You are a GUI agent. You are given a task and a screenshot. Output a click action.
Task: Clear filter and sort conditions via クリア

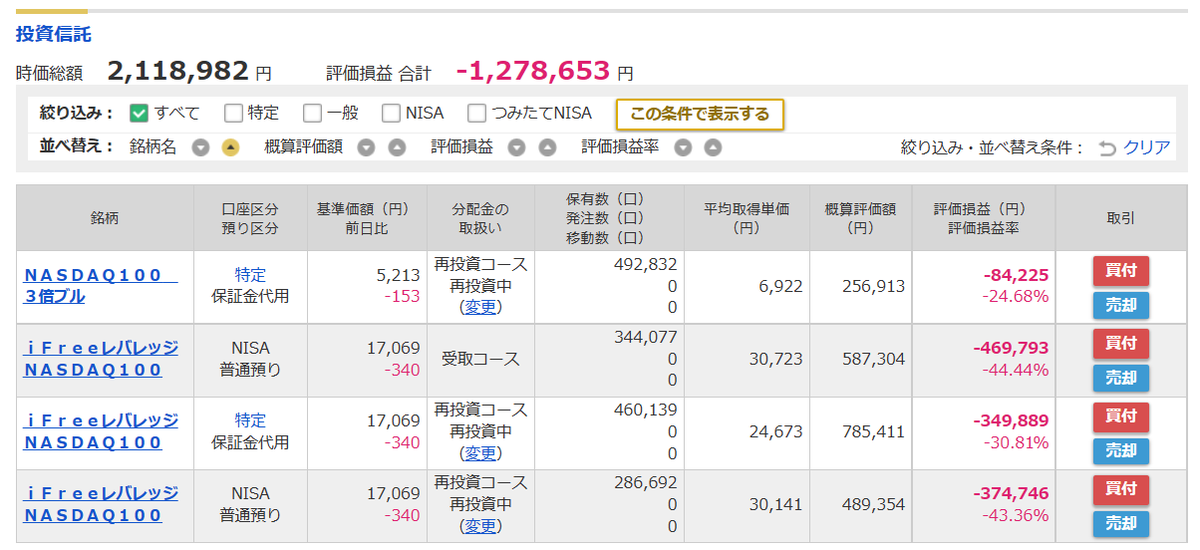[x=1134, y=147]
